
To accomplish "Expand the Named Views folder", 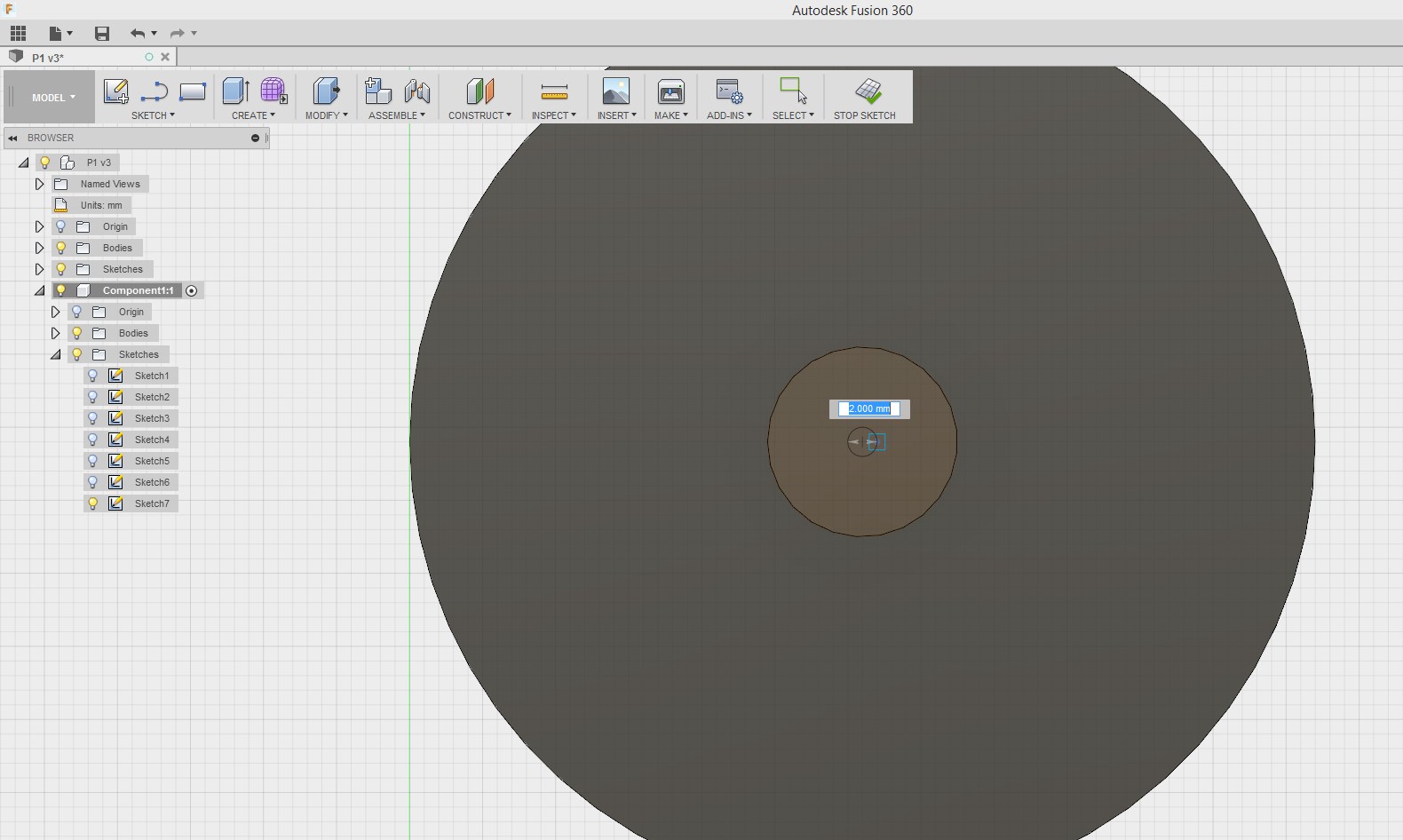I will pos(40,184).
